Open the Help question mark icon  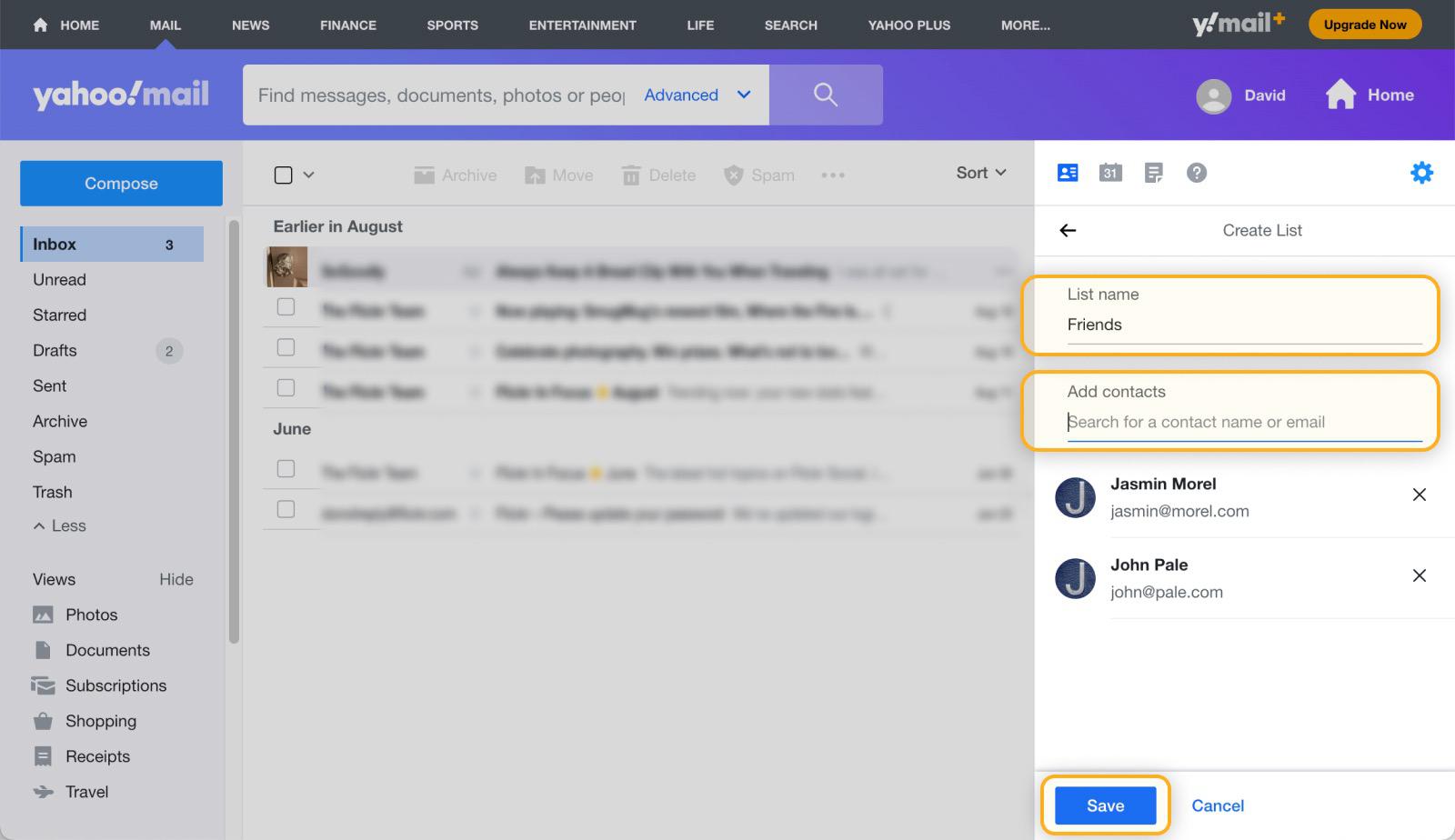tap(1197, 173)
